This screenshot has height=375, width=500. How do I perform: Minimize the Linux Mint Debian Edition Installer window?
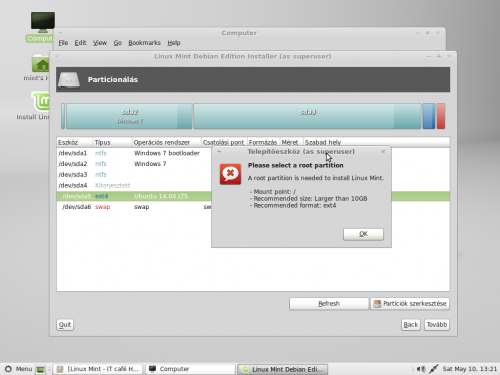(x=429, y=56)
